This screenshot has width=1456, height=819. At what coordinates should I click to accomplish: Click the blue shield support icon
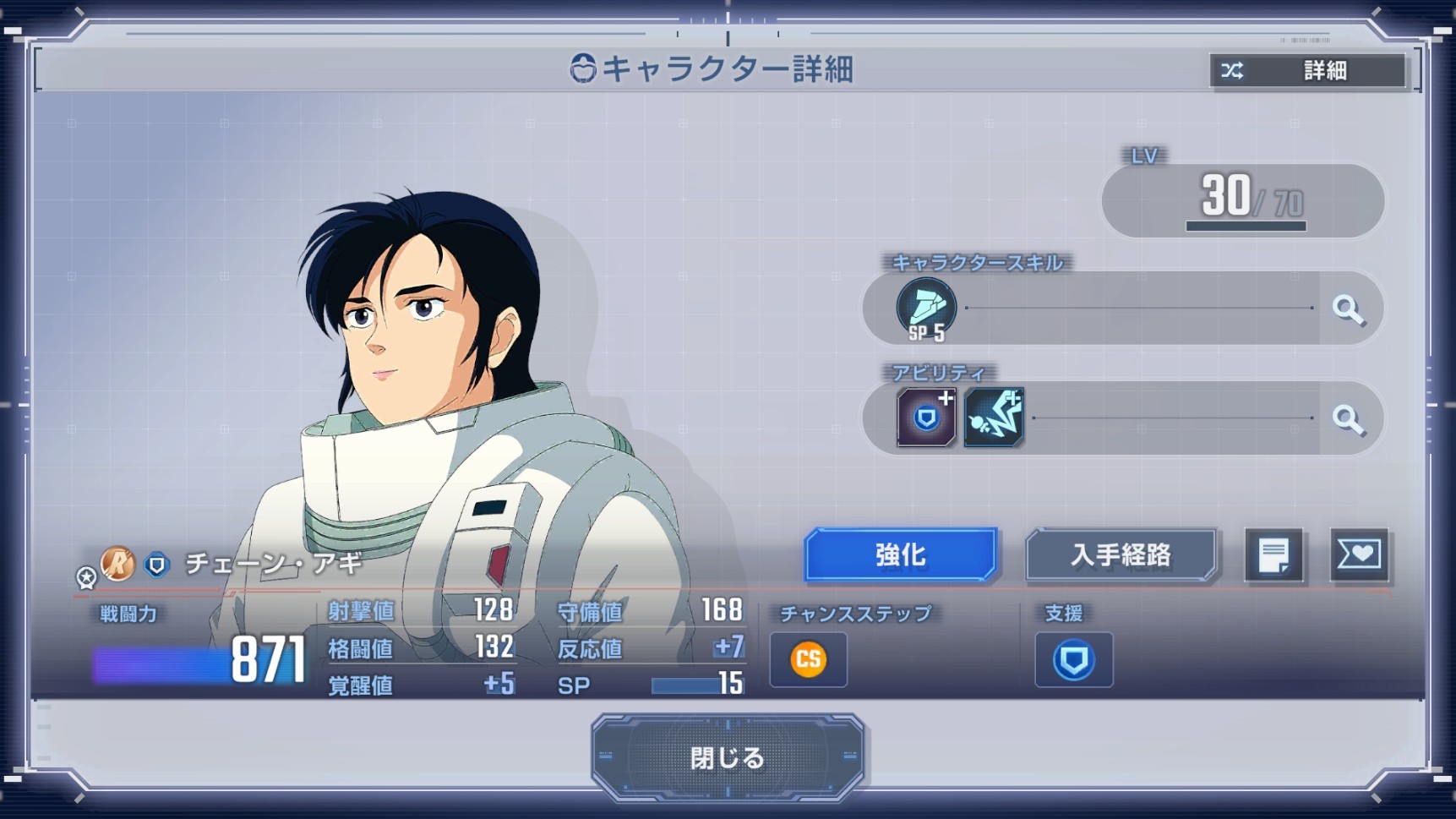click(x=1073, y=659)
